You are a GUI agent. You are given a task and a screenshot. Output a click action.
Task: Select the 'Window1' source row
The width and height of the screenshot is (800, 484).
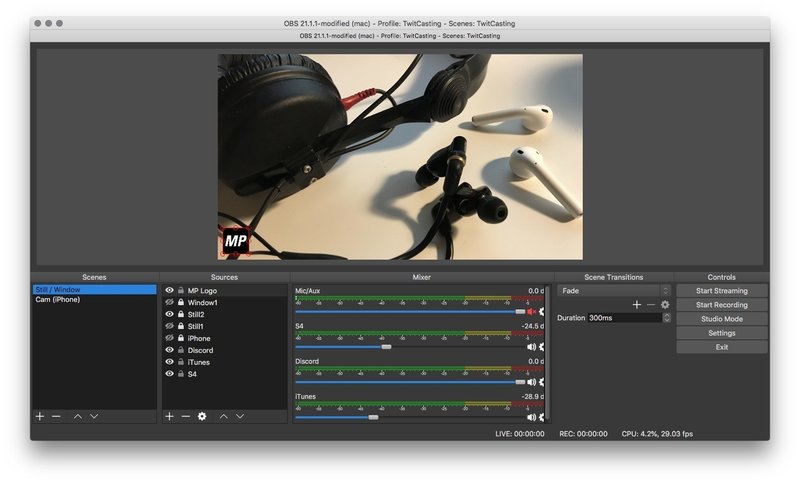(224, 302)
